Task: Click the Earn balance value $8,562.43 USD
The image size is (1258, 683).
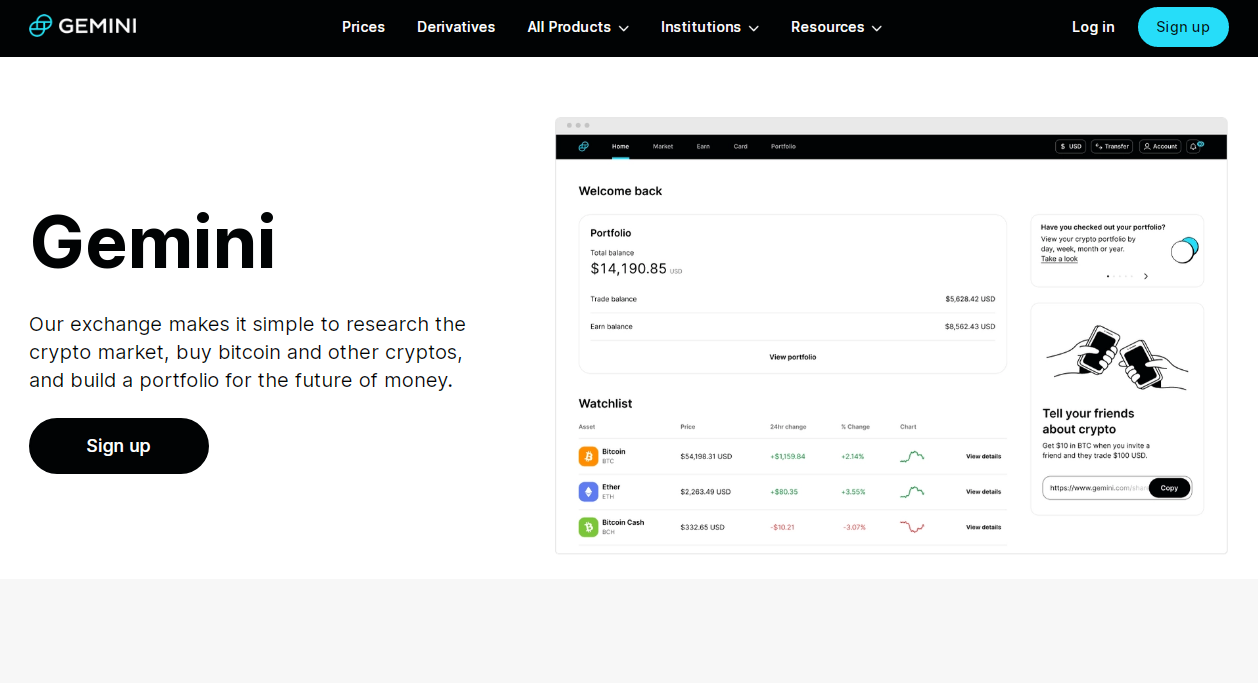Action: click(970, 326)
